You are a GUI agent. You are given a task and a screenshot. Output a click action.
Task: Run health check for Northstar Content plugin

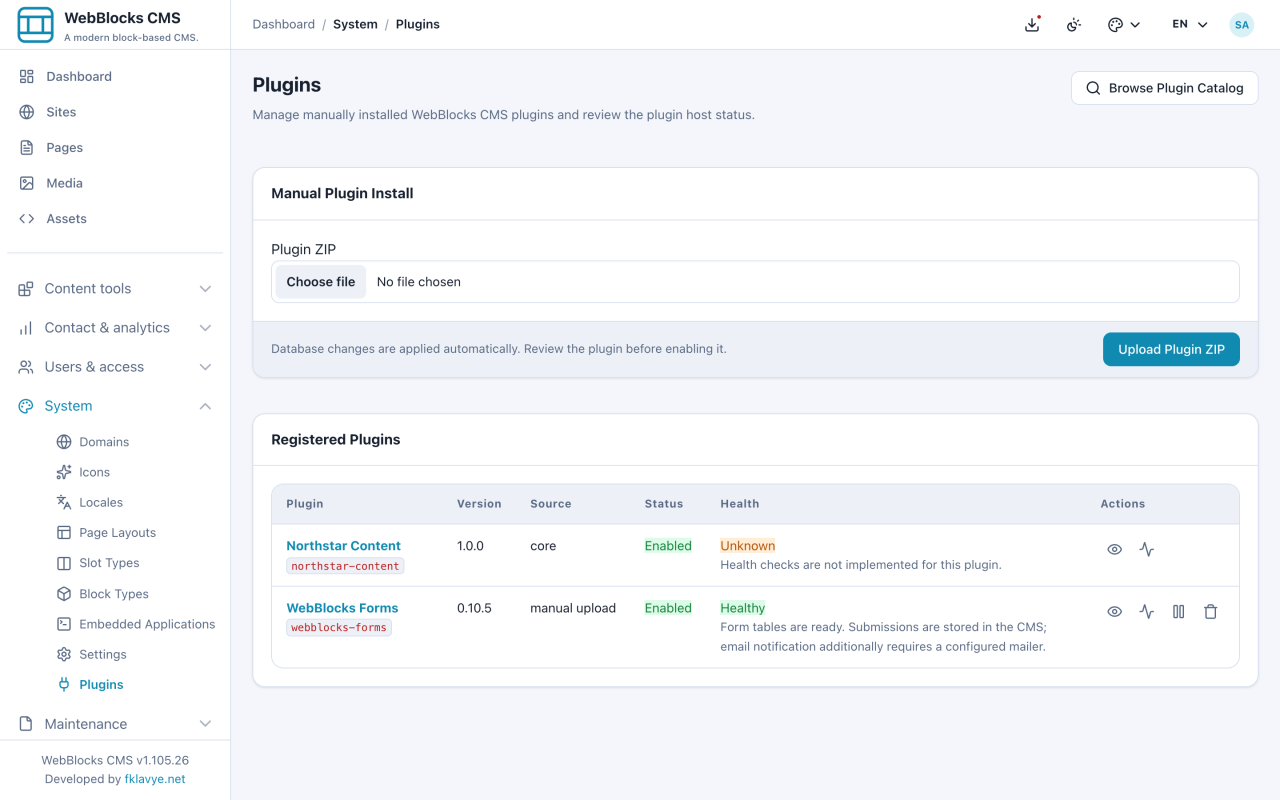point(1146,549)
